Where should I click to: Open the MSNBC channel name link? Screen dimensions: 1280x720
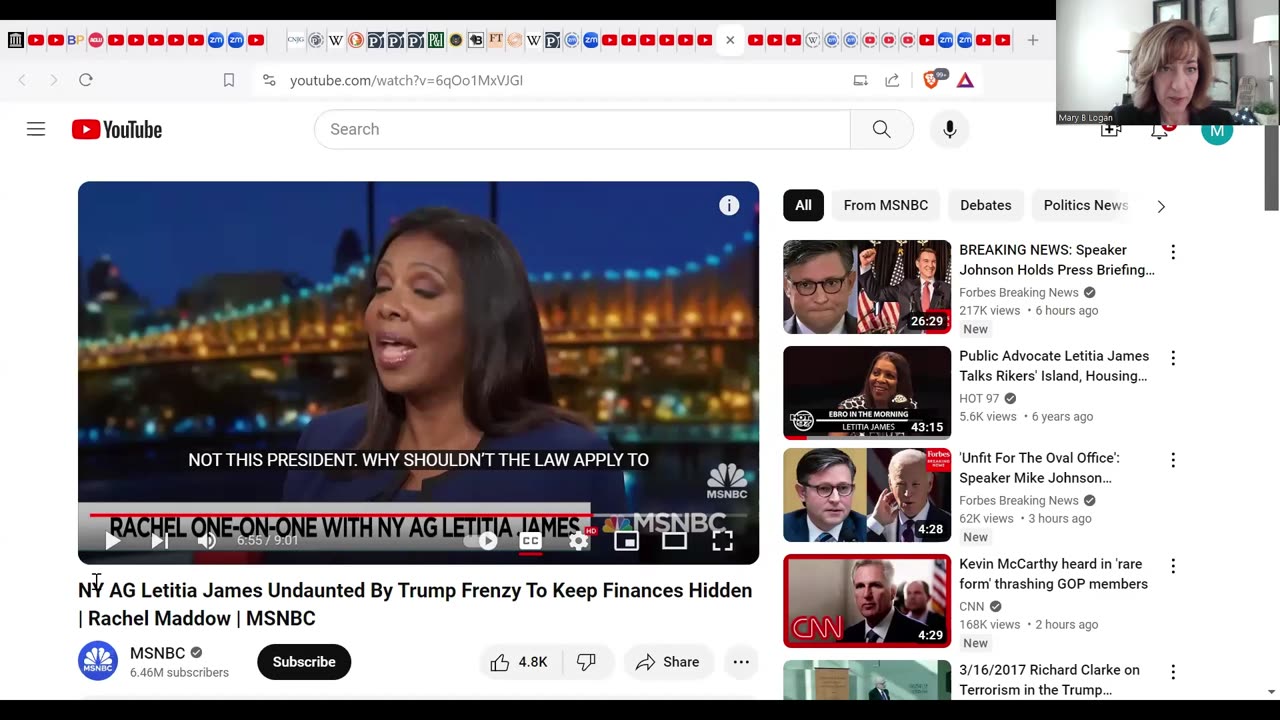[157, 653]
